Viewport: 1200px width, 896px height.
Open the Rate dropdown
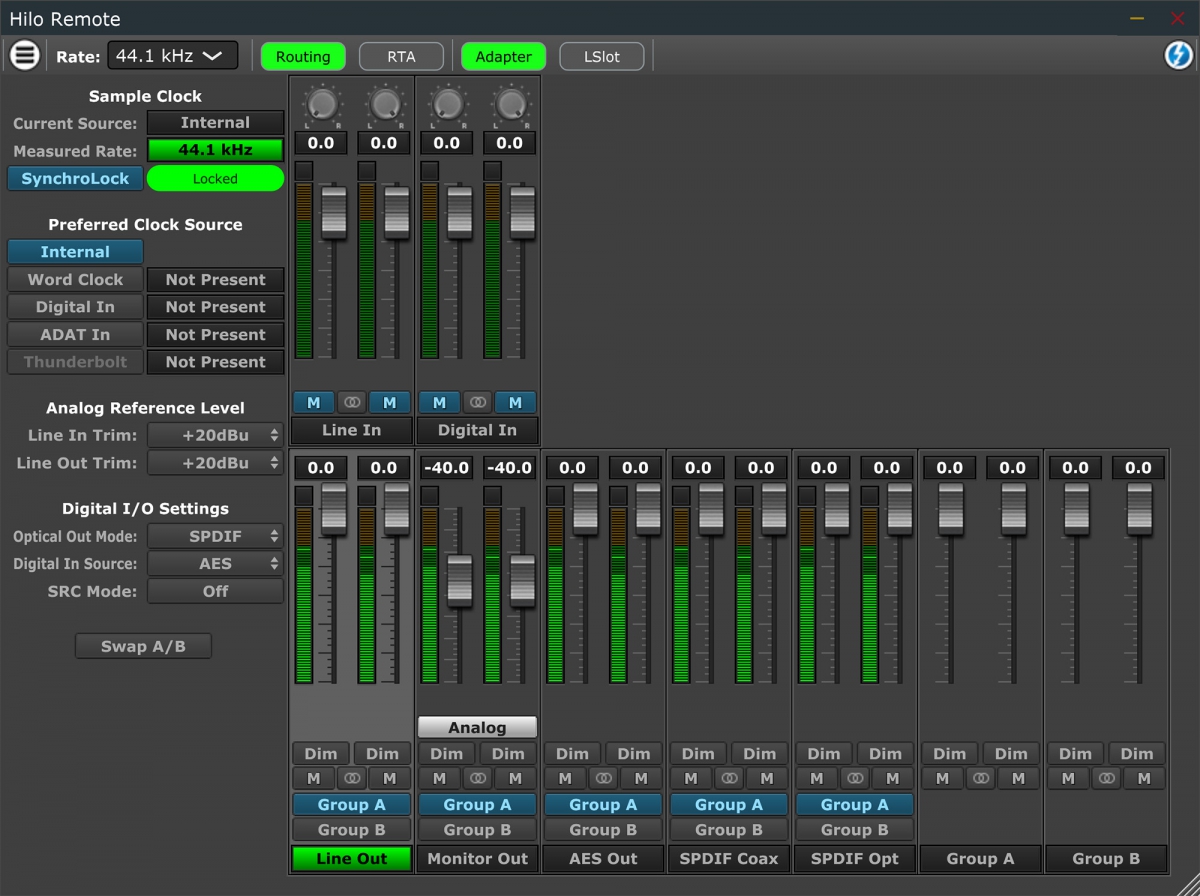[x=172, y=55]
